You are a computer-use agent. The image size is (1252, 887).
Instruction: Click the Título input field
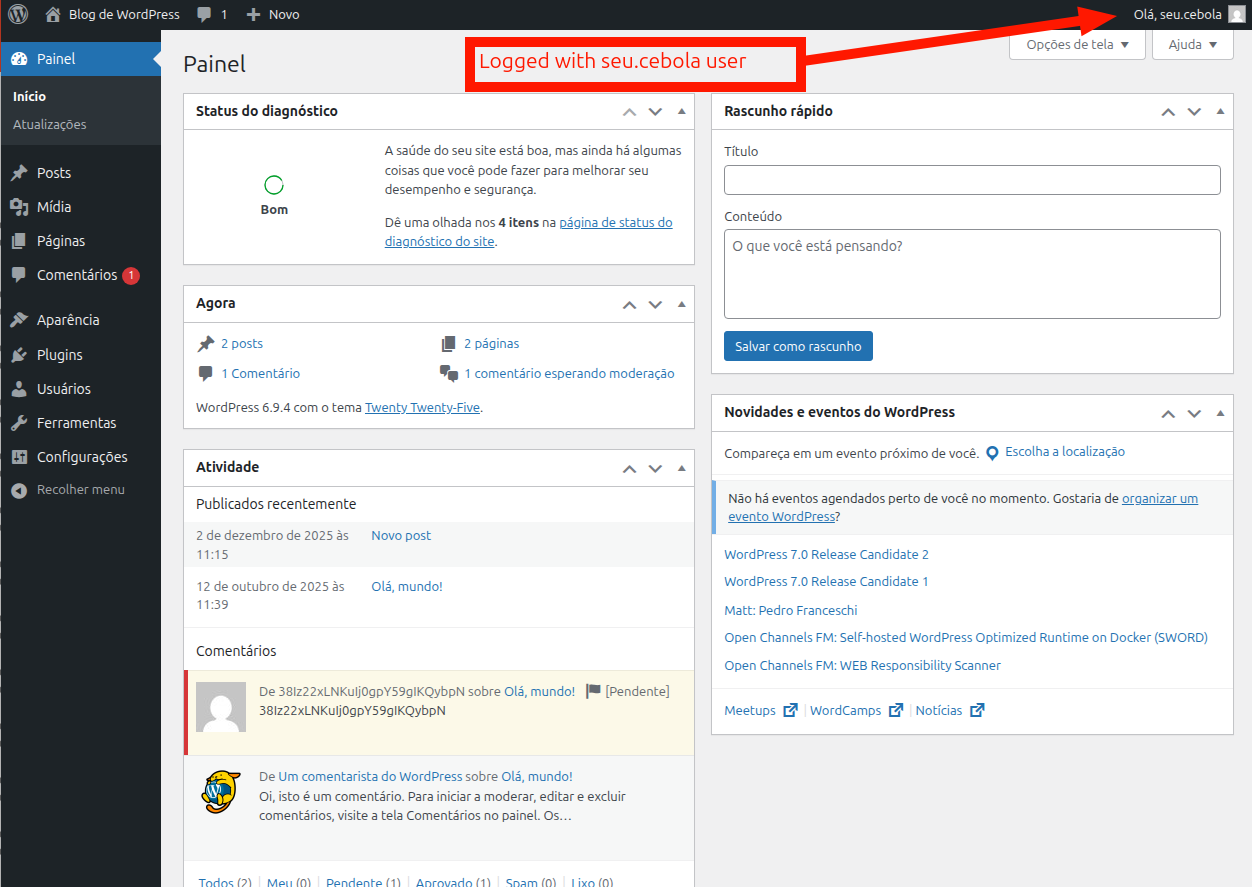pyautogui.click(x=971, y=179)
